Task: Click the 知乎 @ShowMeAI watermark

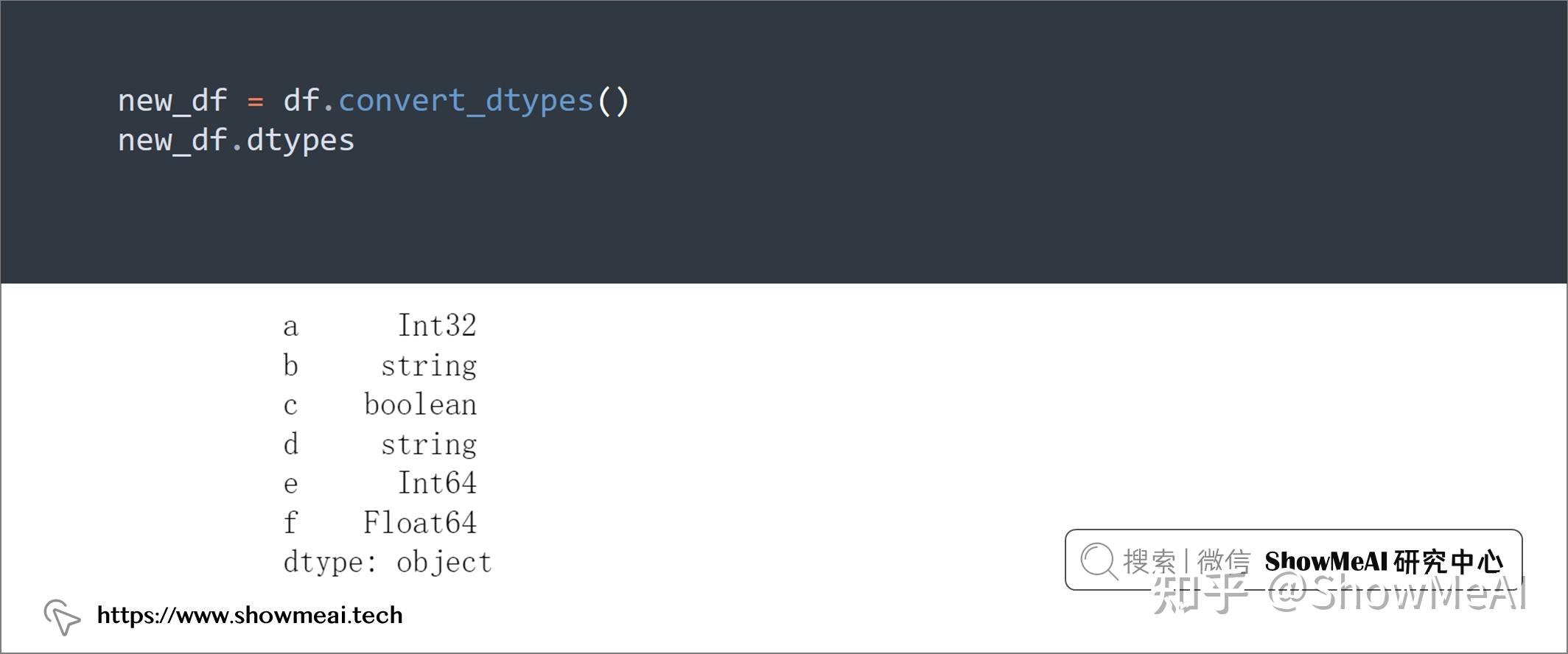Action: (x=1339, y=594)
